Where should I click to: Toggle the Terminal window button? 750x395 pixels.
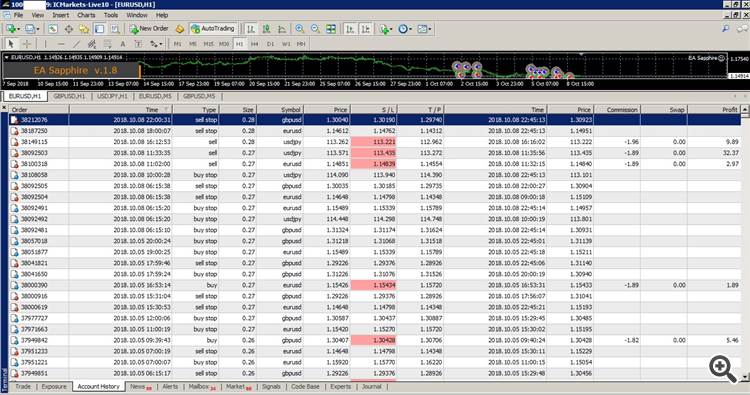pyautogui.click(x=99, y=29)
